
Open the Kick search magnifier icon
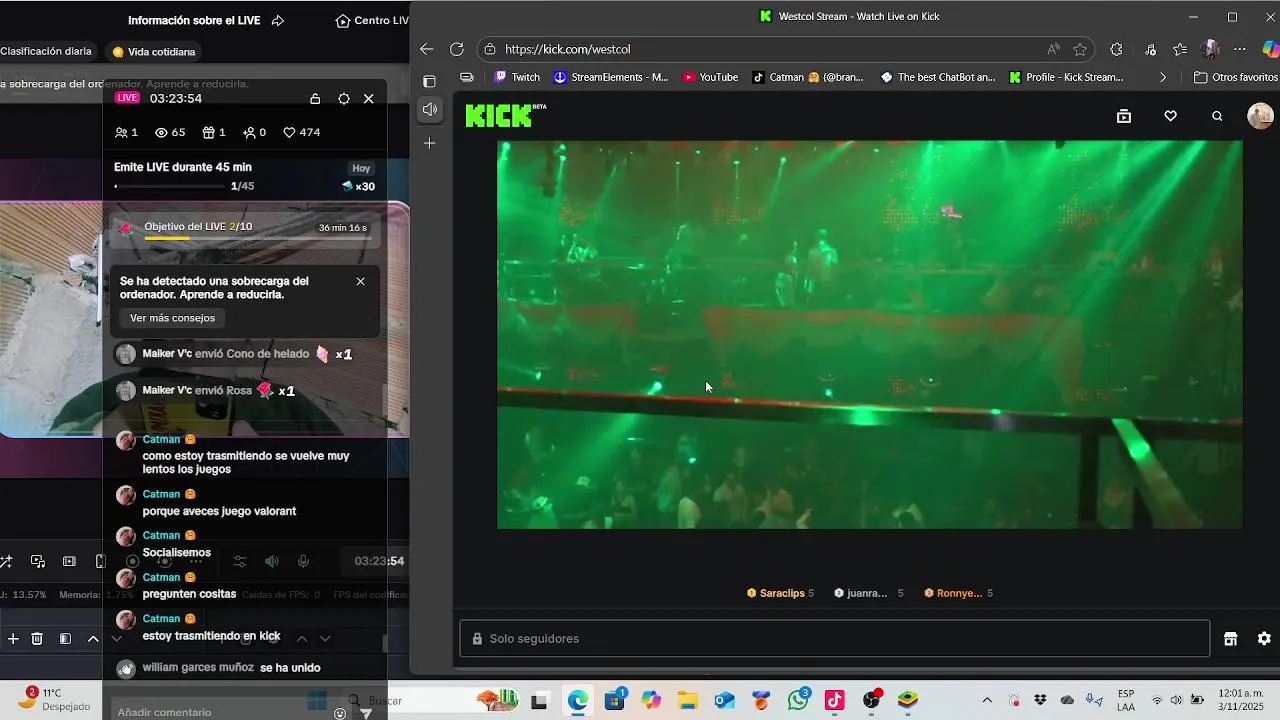[x=1217, y=116]
